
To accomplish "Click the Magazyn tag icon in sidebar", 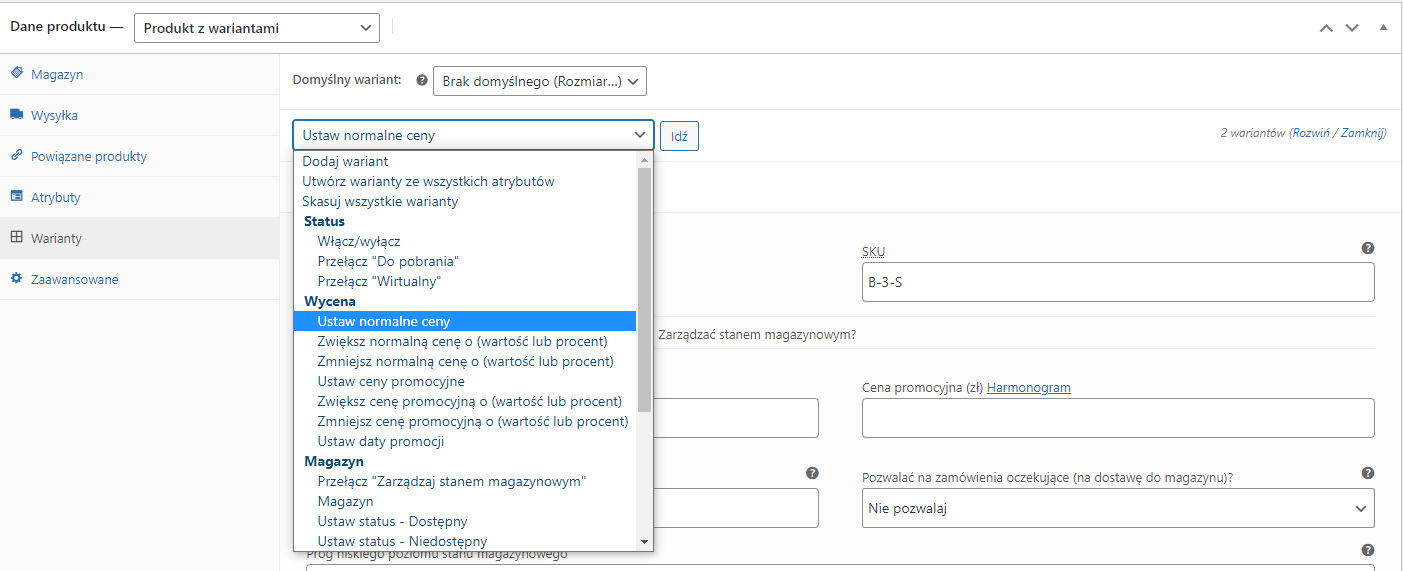I will (17, 74).
